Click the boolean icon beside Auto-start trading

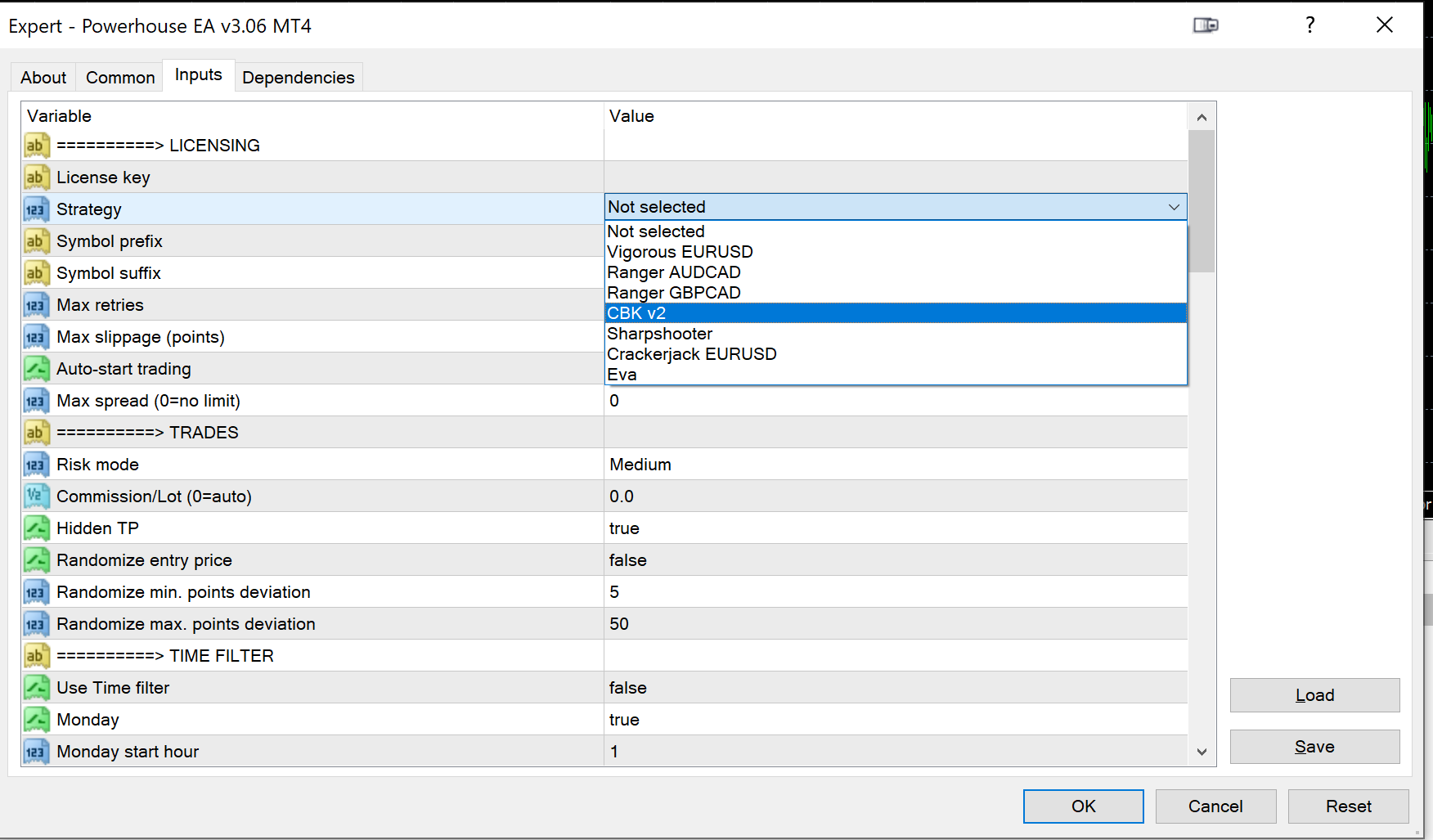click(36, 369)
